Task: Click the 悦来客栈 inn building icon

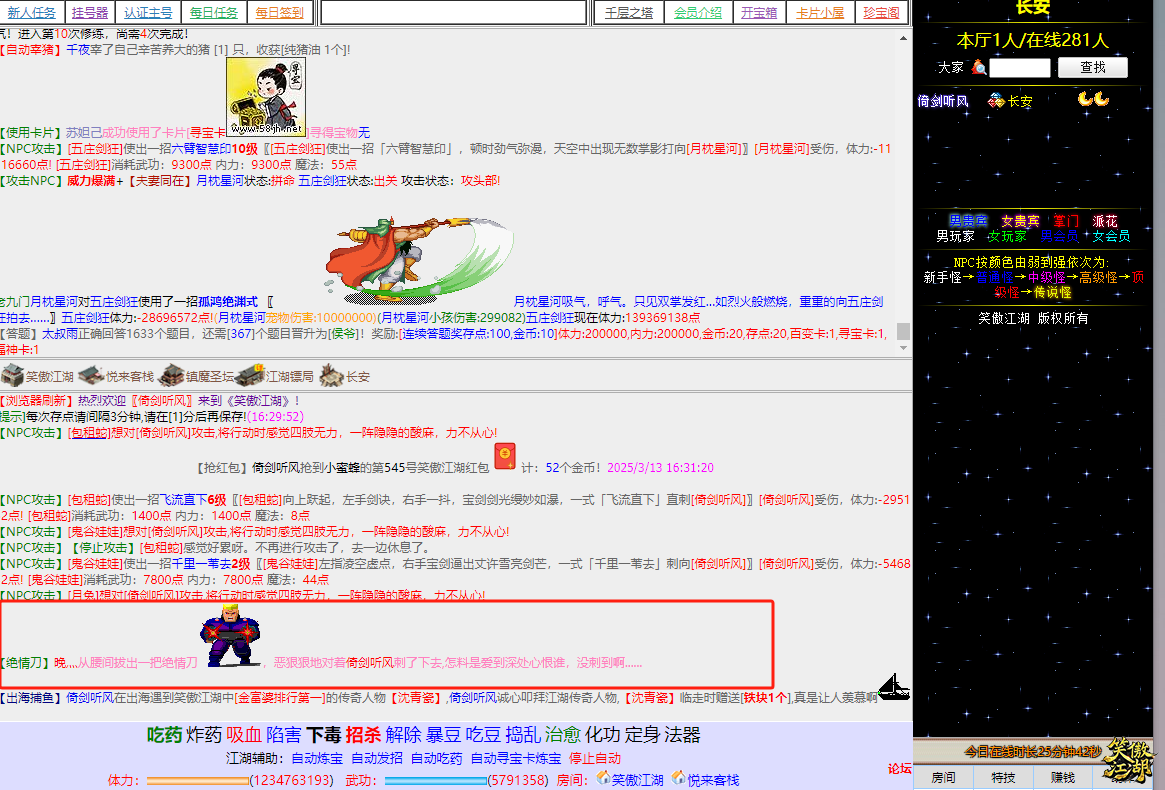Action: 91,376
